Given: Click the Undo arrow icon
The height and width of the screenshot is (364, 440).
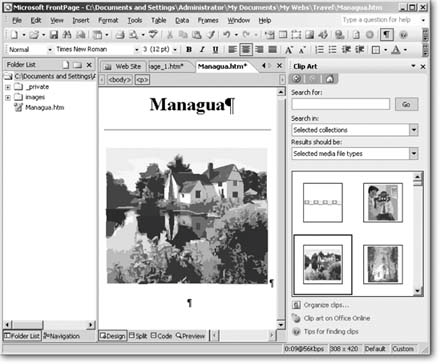Looking at the screenshot, I should (x=227, y=34).
